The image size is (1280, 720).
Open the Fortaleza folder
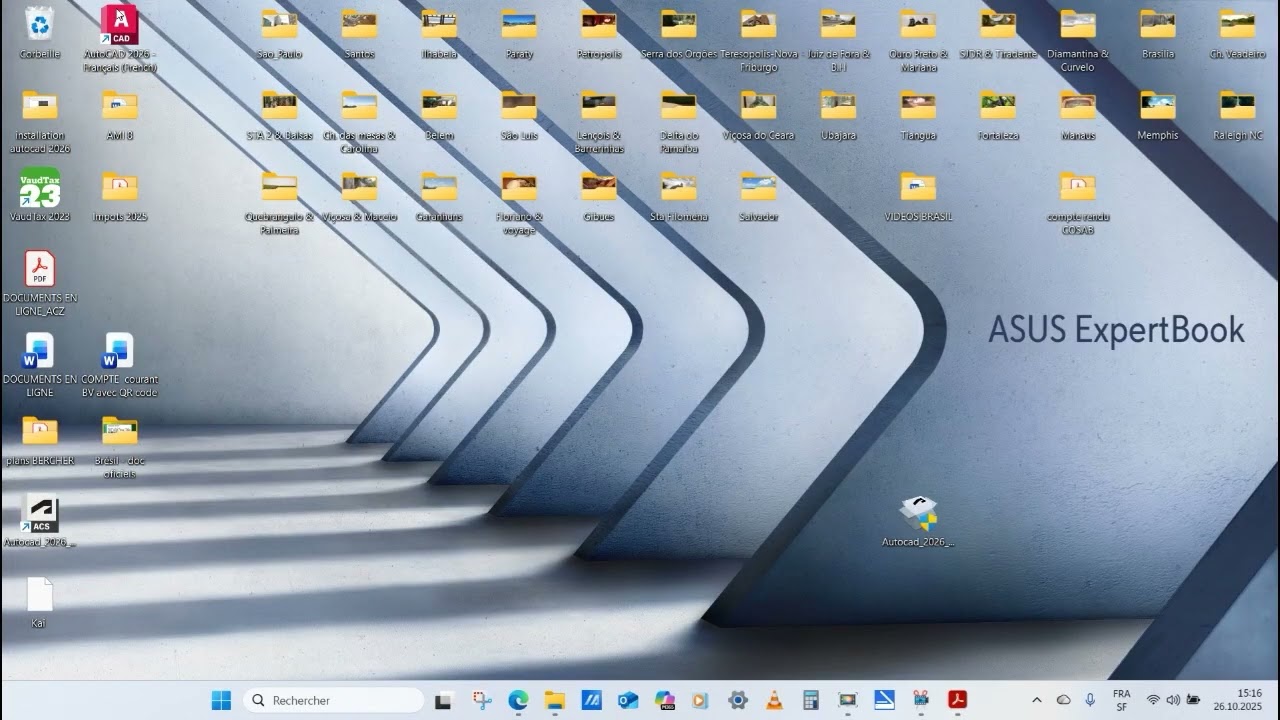998,114
